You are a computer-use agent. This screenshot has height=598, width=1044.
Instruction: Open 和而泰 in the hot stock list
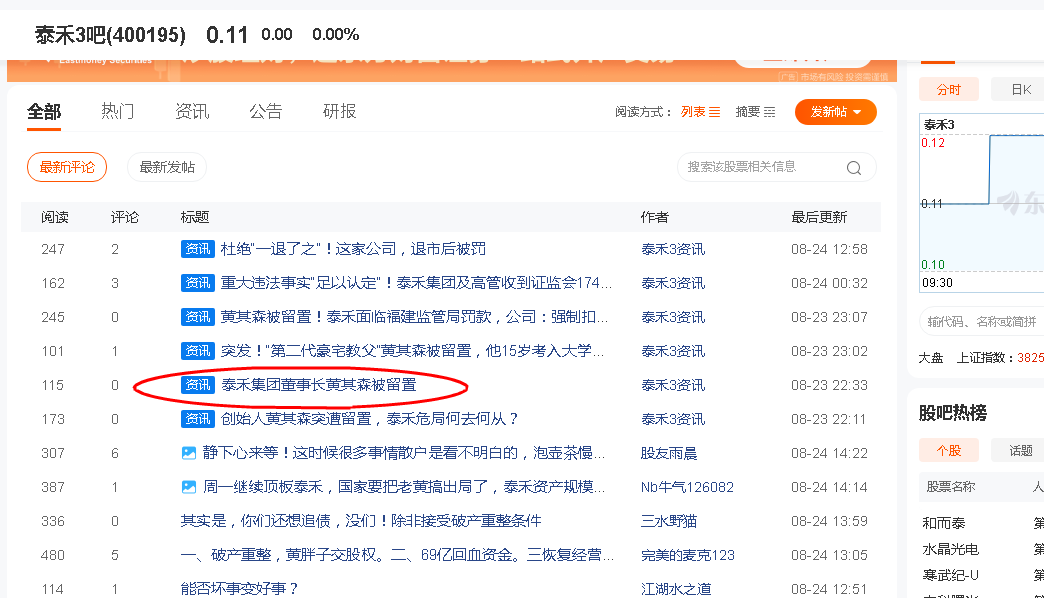click(943, 523)
